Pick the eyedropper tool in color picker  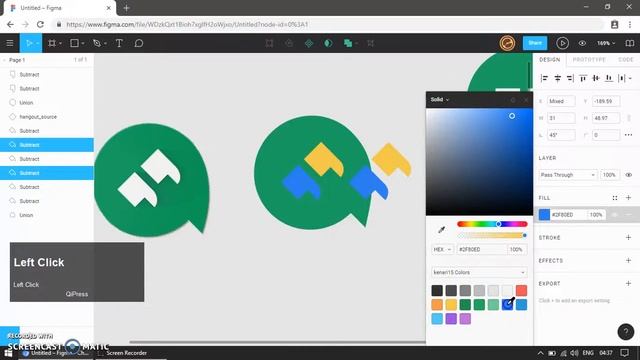(x=441, y=230)
